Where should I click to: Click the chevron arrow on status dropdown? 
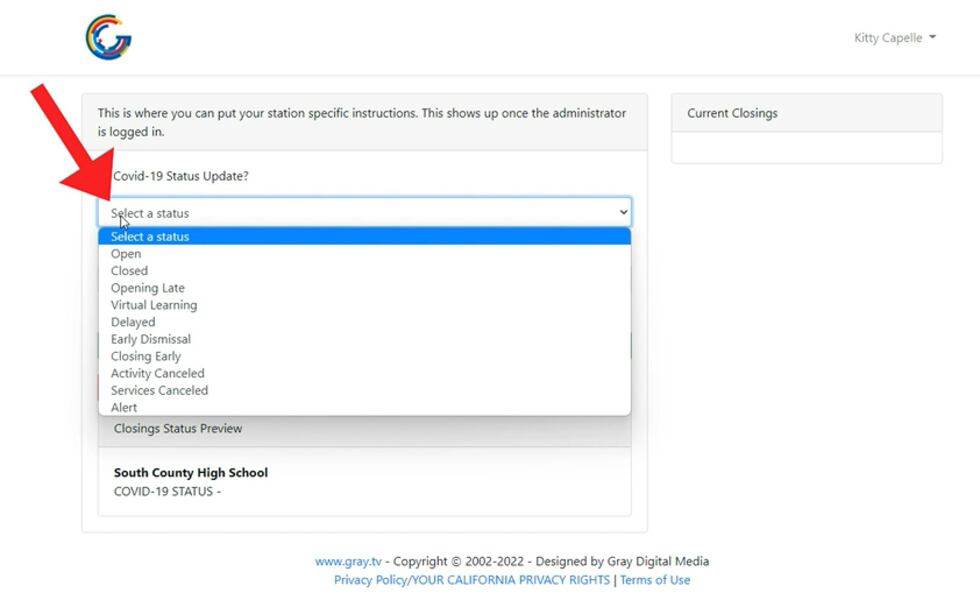(x=623, y=213)
